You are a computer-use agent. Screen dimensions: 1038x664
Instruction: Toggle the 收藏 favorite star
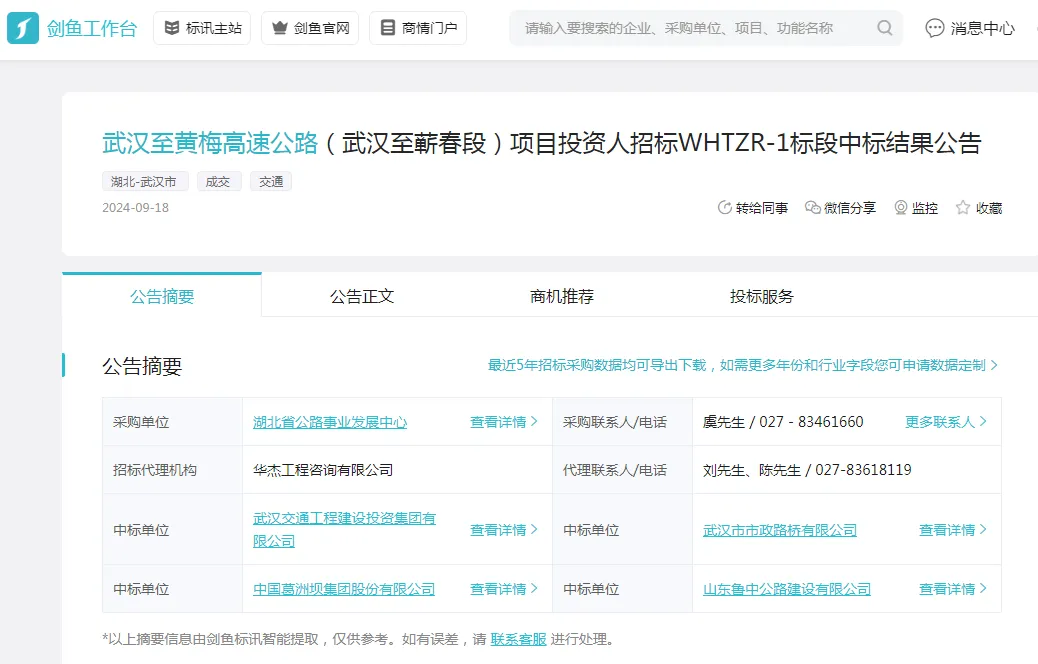(x=979, y=208)
